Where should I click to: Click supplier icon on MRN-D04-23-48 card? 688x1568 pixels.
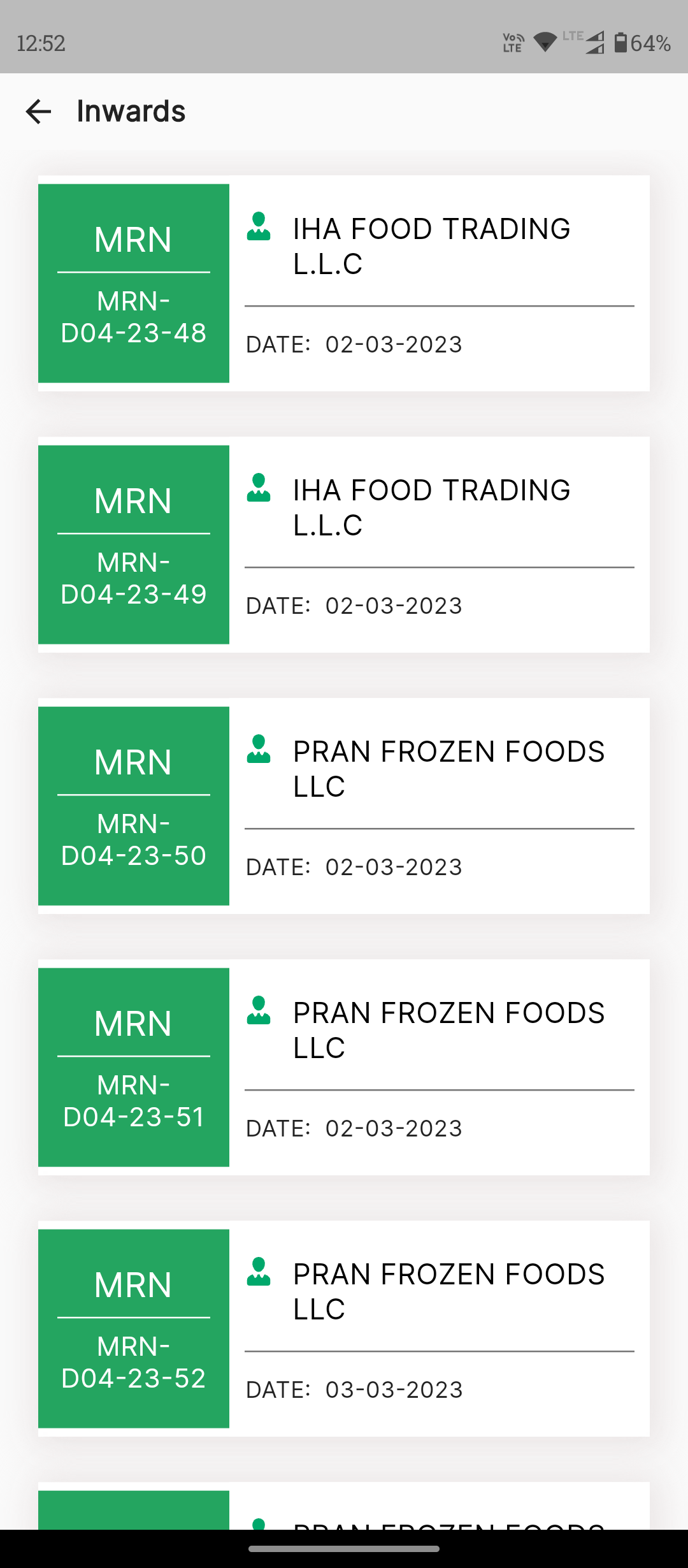coord(259,227)
